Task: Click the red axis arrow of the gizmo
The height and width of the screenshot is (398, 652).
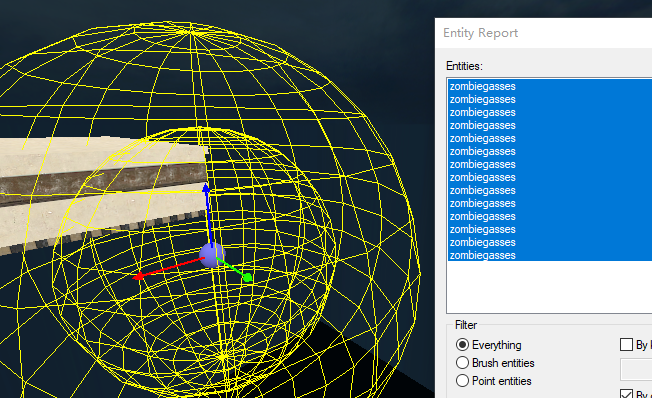Action: click(166, 268)
